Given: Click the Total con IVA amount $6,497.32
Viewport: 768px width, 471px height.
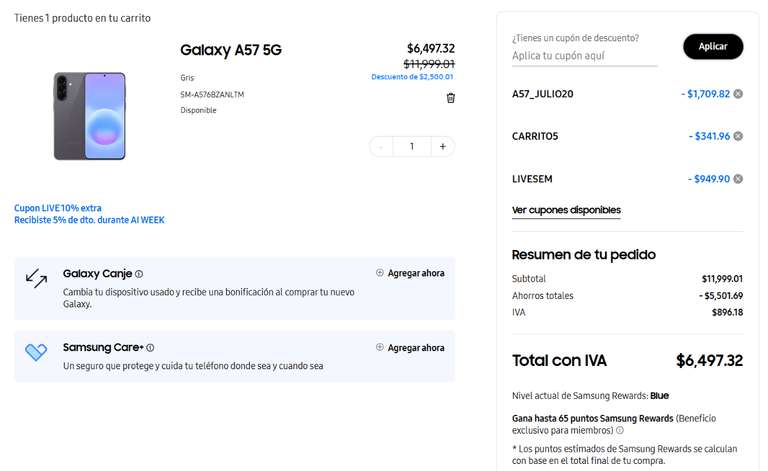Looking at the screenshot, I should [709, 361].
